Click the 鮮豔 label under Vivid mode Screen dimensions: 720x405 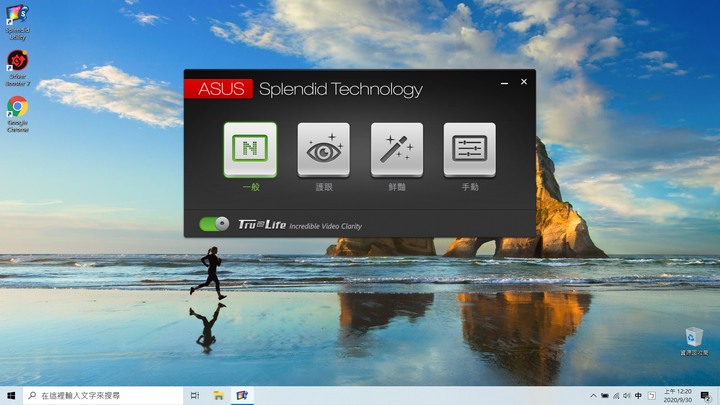pos(397,187)
